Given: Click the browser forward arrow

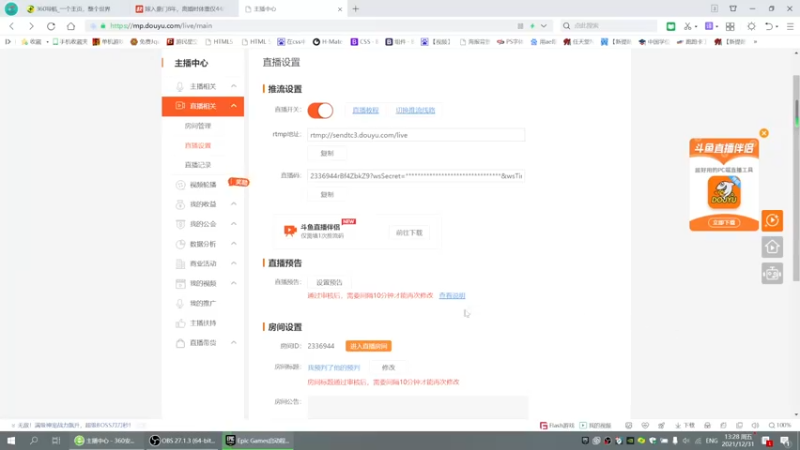Looking at the screenshot, I should tap(31, 26).
